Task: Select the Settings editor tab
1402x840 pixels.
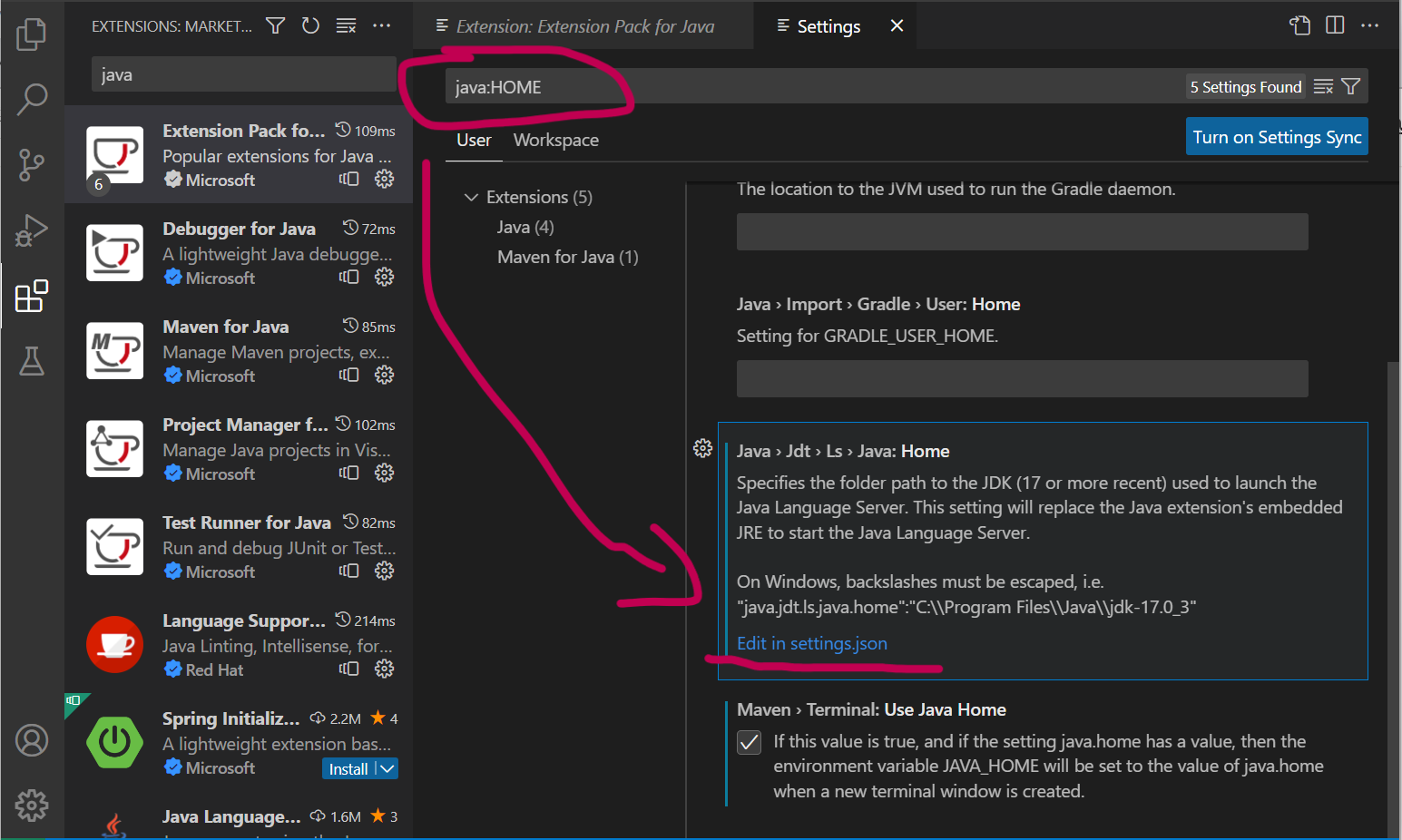Action: (x=828, y=26)
